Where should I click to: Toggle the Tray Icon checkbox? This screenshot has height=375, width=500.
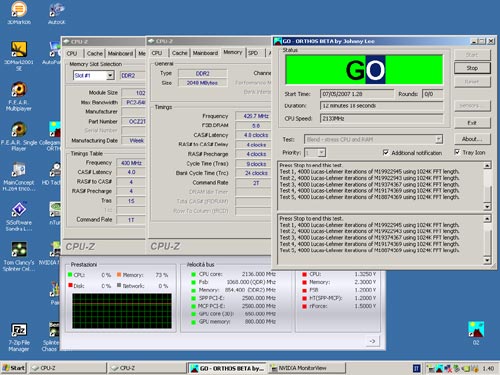(457, 152)
